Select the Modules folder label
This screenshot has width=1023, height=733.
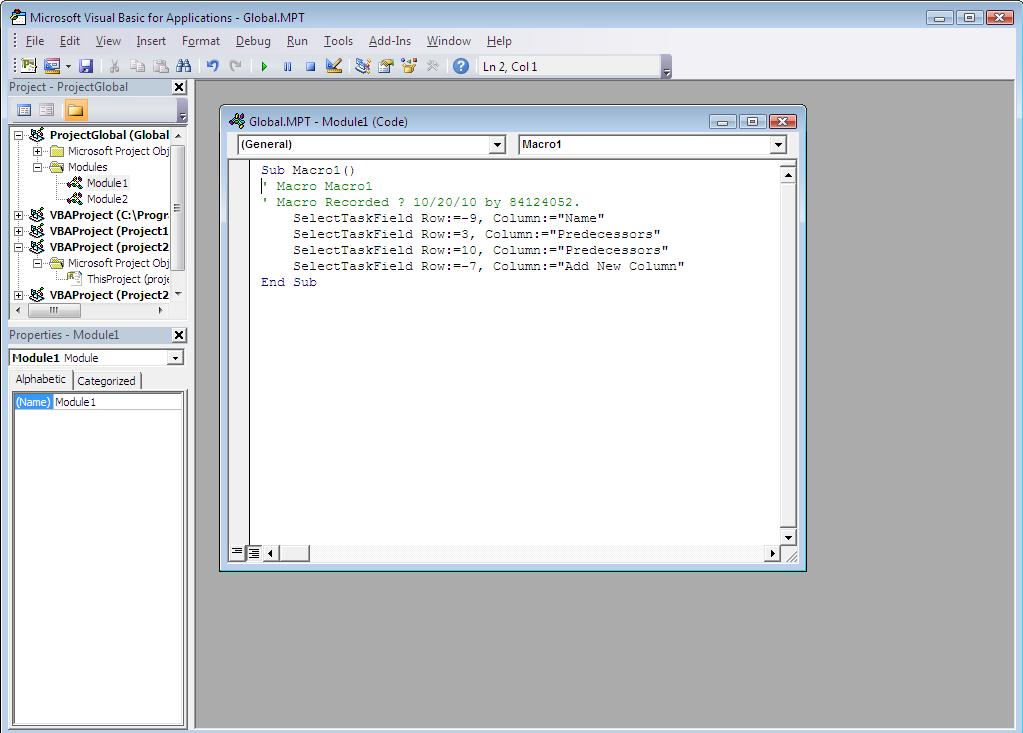pyautogui.click(x=87, y=167)
